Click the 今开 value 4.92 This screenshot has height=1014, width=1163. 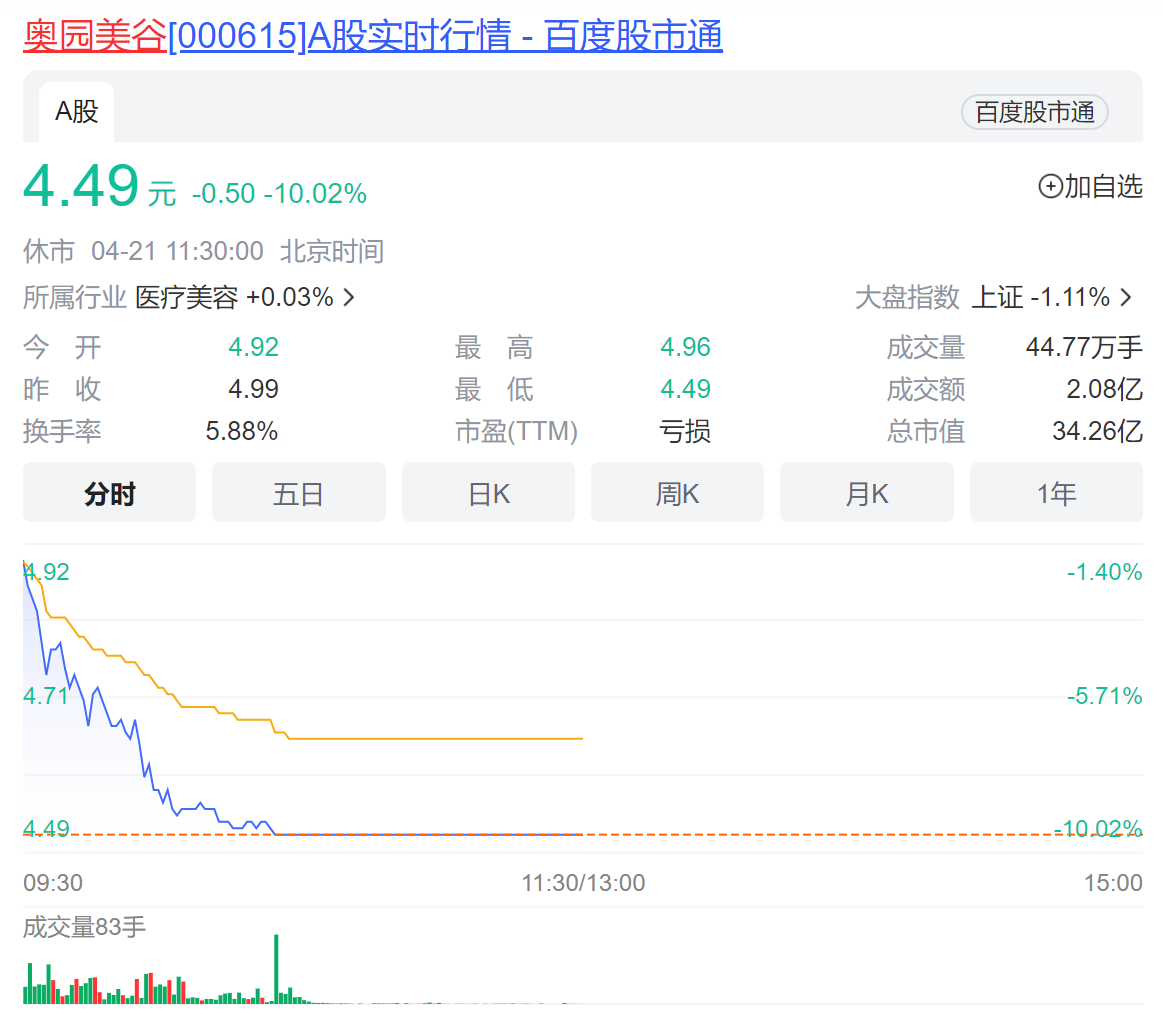[x=253, y=347]
